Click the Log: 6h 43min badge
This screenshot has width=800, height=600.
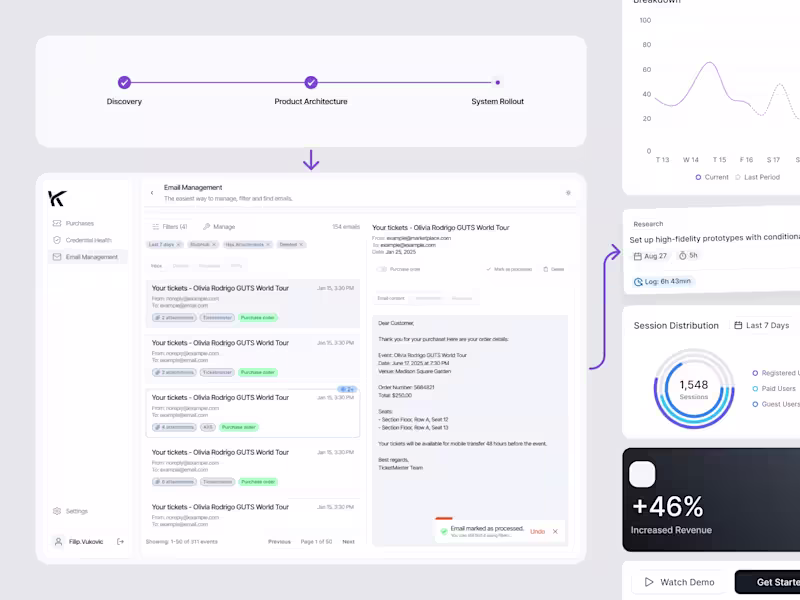[x=663, y=282]
